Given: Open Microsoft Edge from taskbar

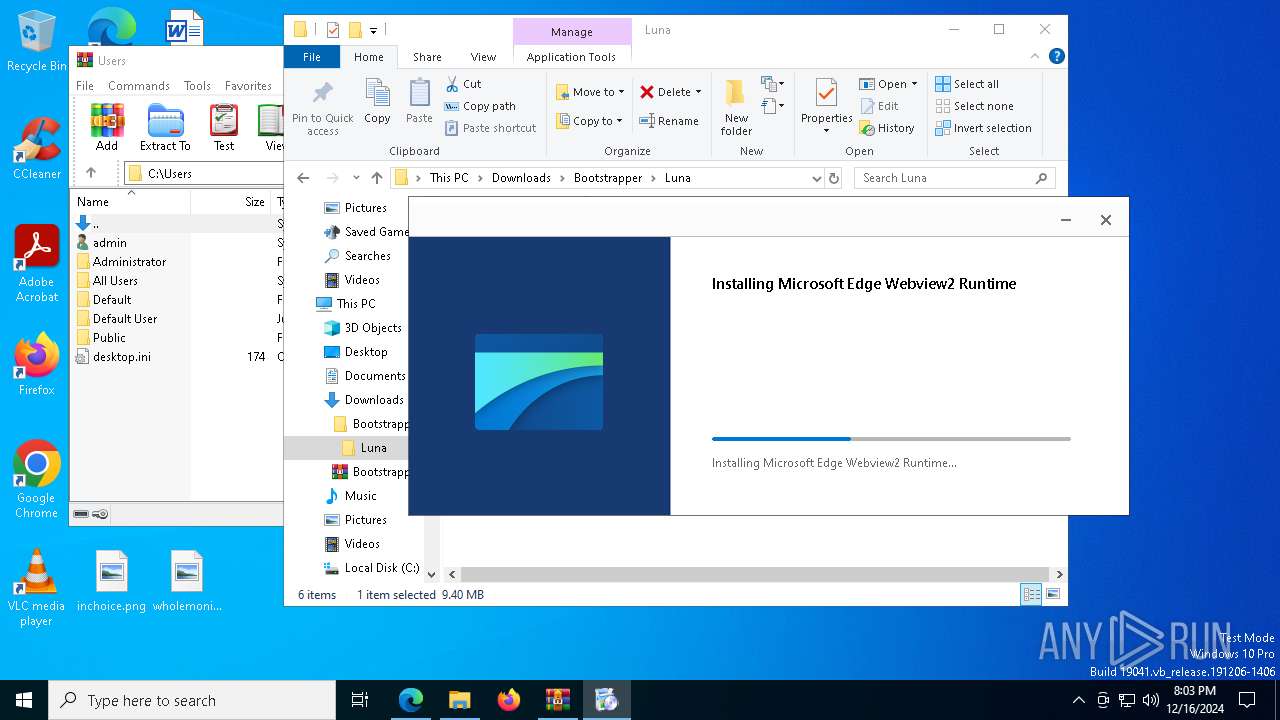Looking at the screenshot, I should (x=411, y=700).
